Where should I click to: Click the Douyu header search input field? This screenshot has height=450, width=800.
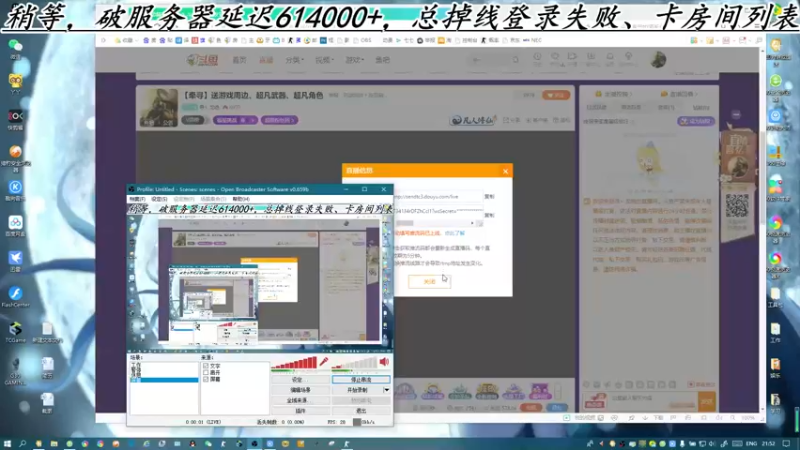(490, 60)
